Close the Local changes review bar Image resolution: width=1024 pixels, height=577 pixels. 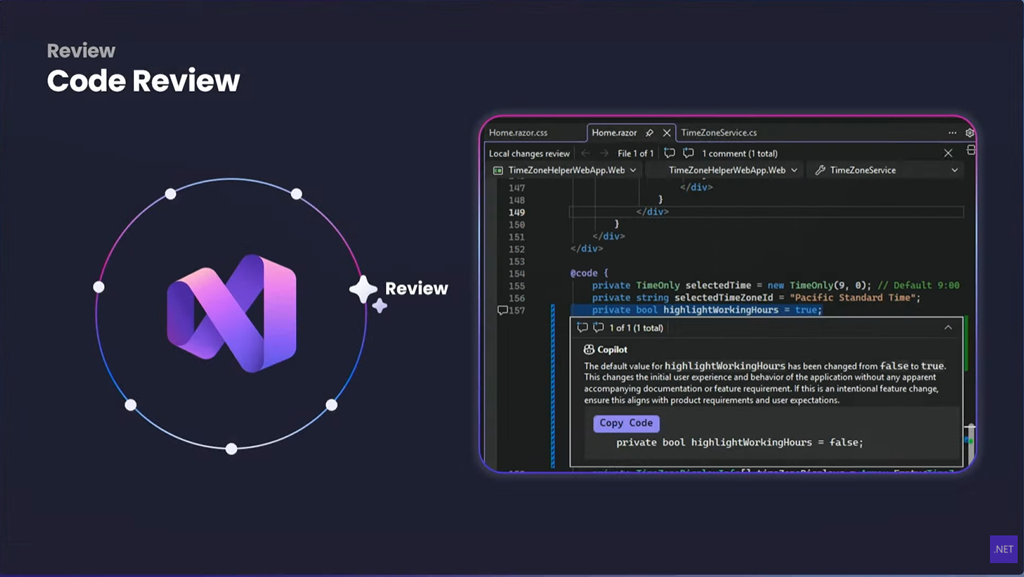pos(948,153)
